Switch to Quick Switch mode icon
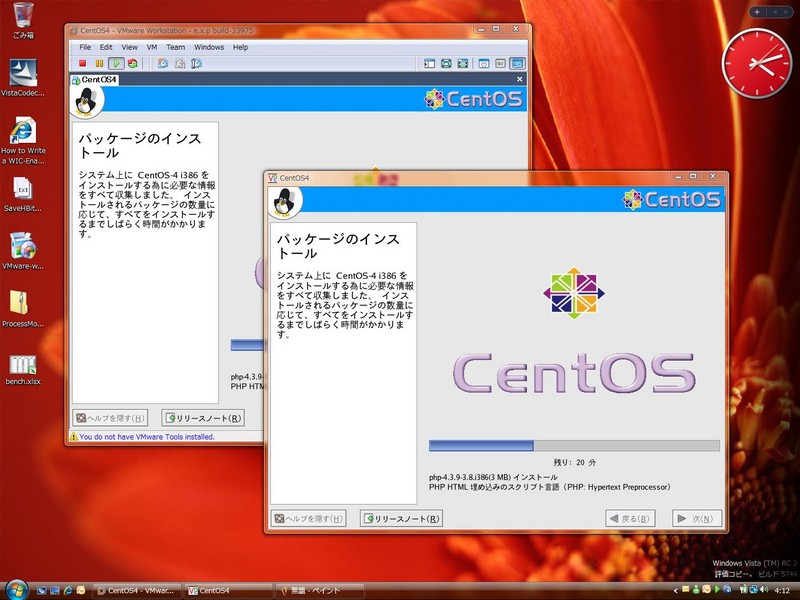The height and width of the screenshot is (600, 800). pyautogui.click(x=446, y=63)
